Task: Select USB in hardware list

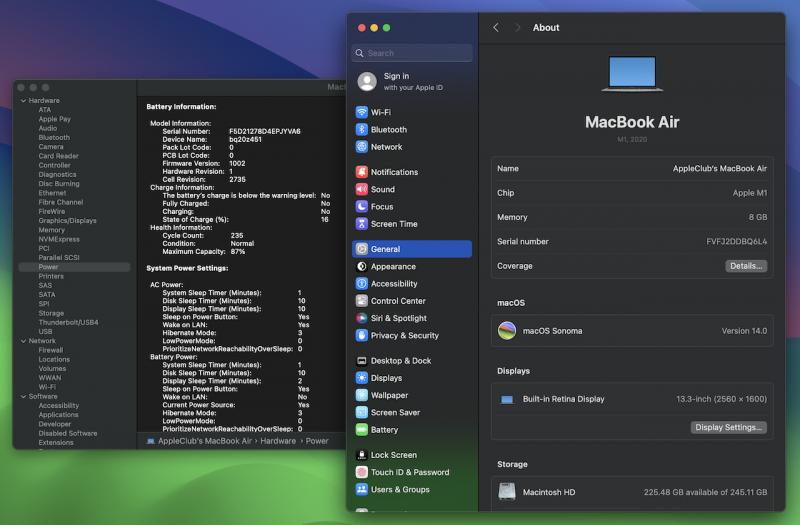Action: click(x=45, y=332)
